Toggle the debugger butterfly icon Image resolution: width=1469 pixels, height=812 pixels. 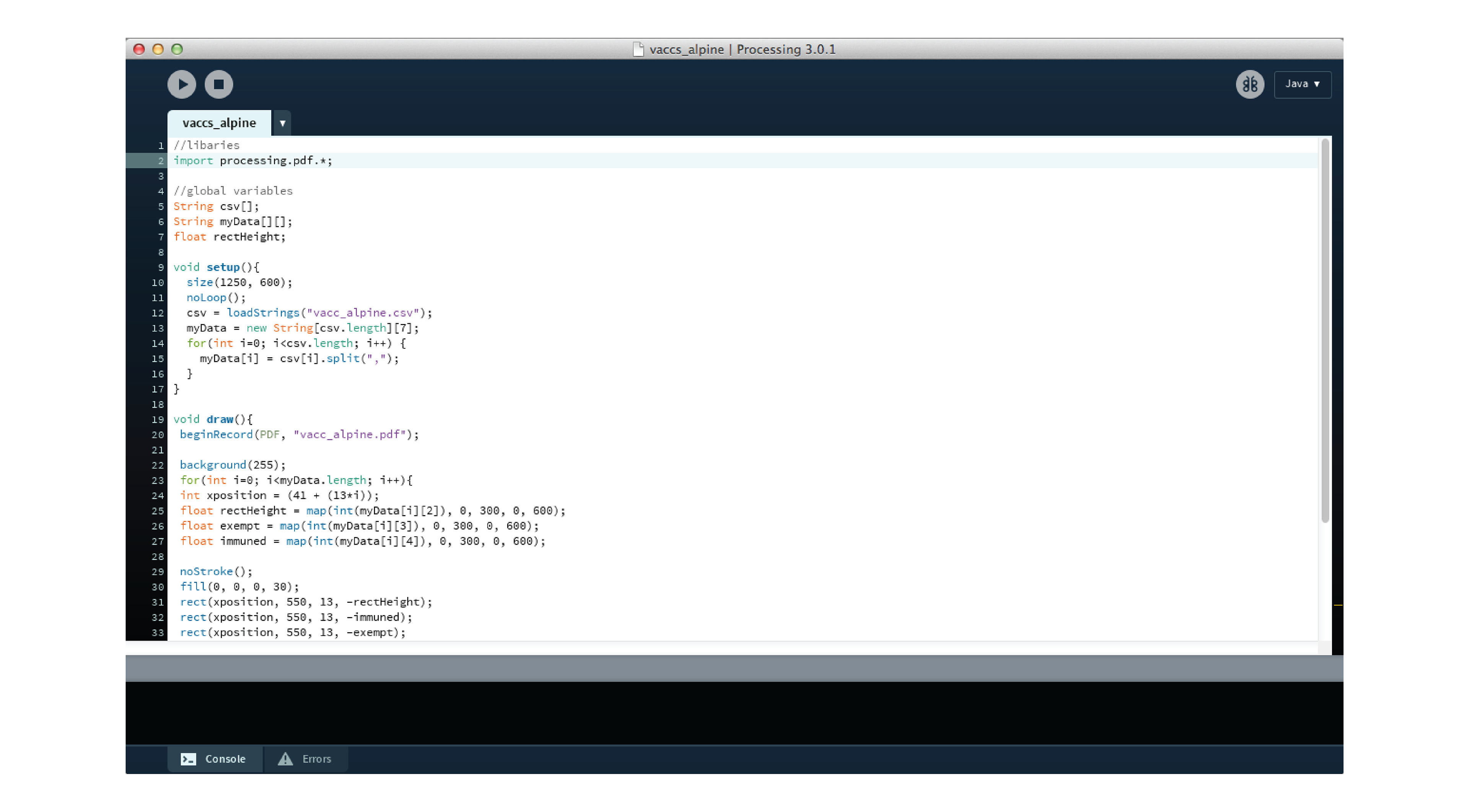[1249, 85]
